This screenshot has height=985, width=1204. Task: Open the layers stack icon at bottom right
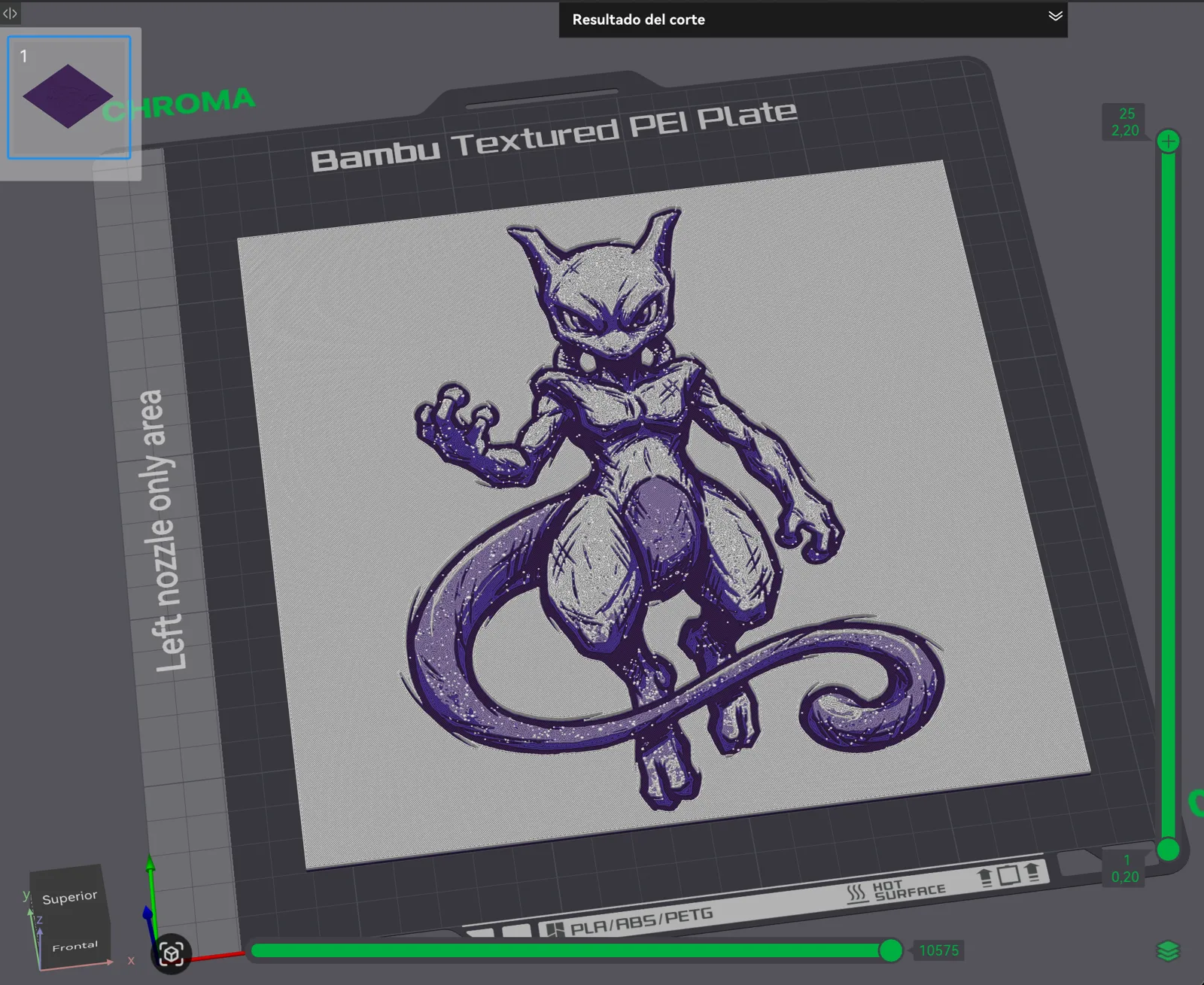click(1168, 951)
